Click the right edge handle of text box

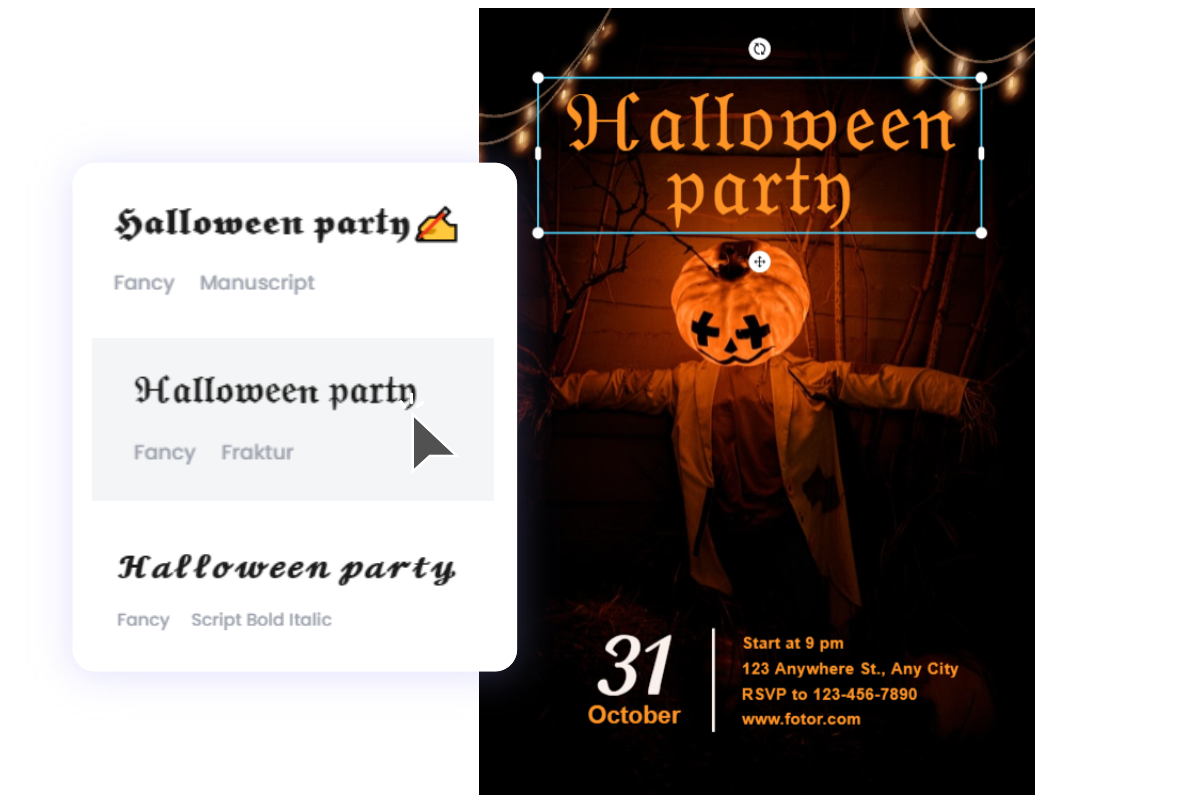(x=981, y=153)
